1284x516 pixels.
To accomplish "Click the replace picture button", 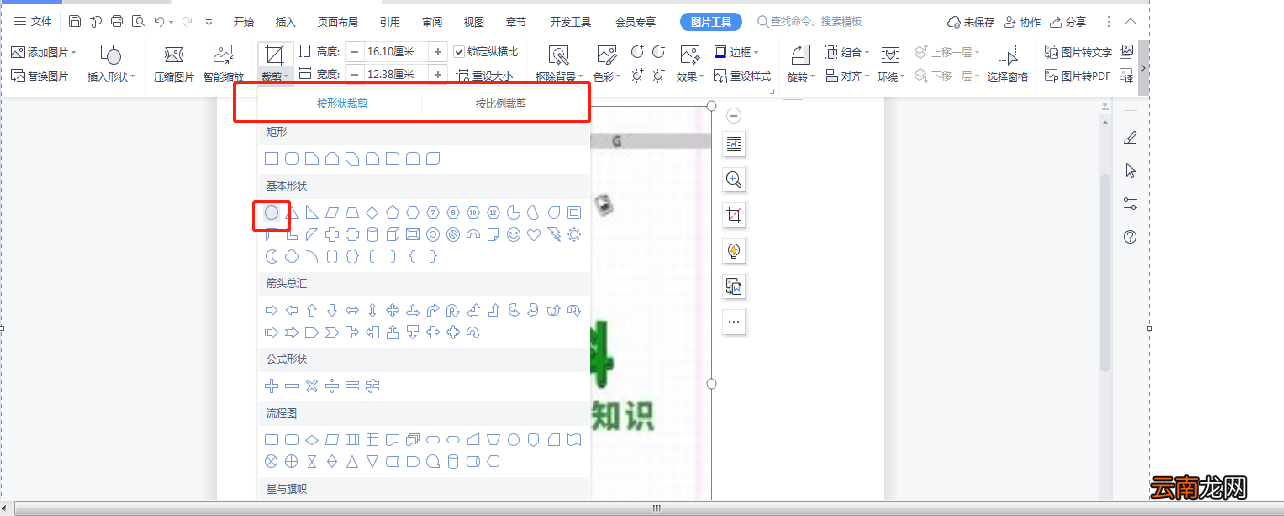I will point(40,76).
